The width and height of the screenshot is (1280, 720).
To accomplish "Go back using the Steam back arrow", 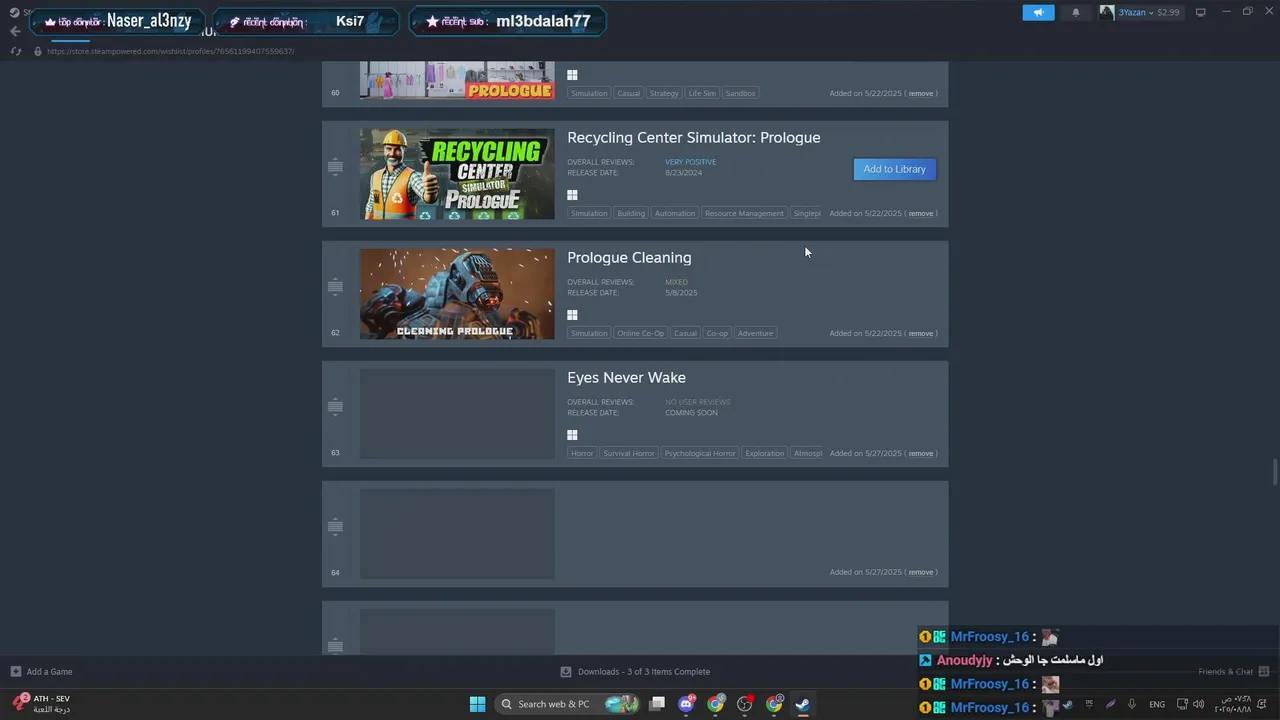I will [14, 31].
